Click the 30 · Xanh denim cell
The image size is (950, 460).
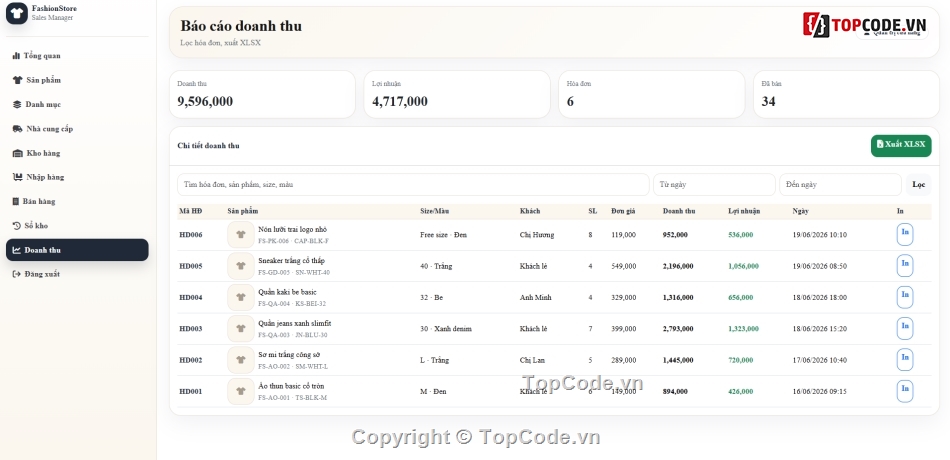click(446, 328)
